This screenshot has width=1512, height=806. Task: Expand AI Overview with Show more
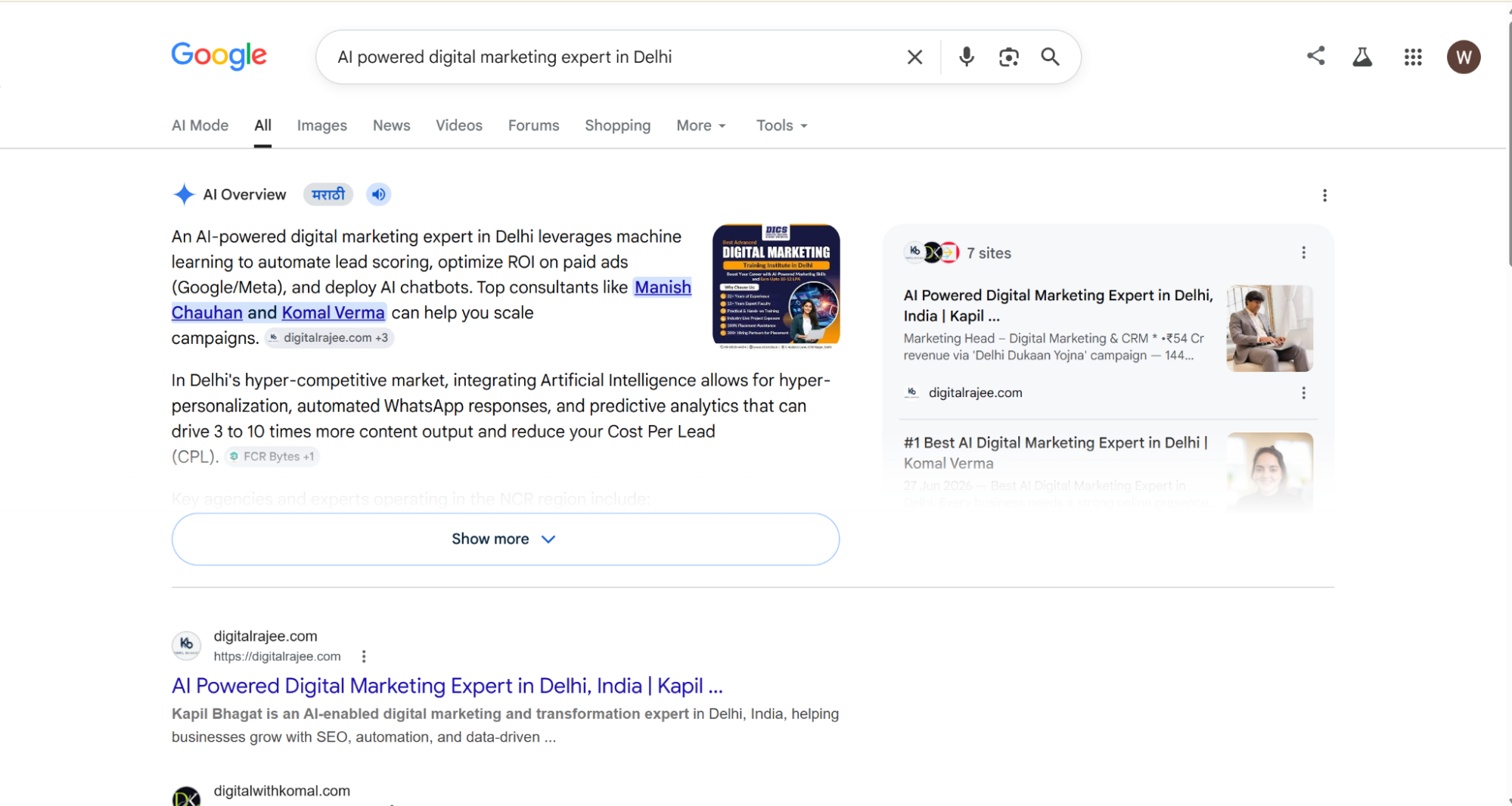coord(505,539)
